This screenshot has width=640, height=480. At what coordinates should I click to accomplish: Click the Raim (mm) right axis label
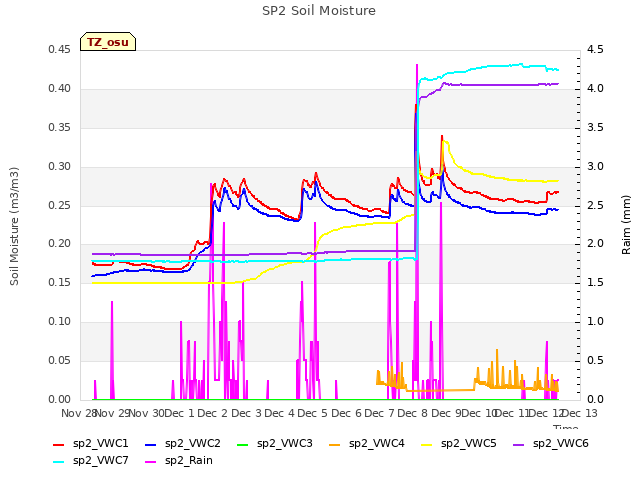coord(626,225)
